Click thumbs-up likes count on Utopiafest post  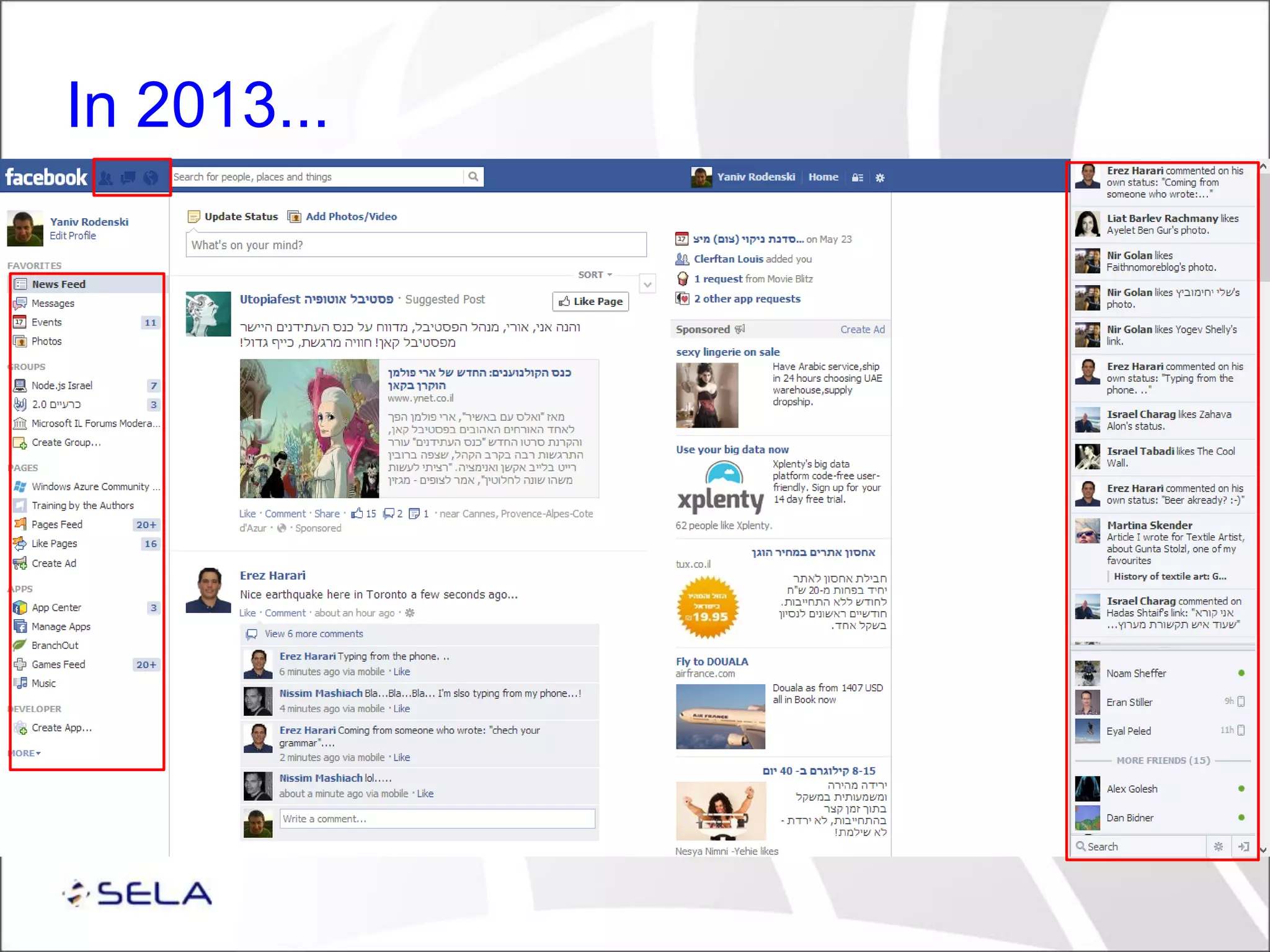(x=364, y=514)
